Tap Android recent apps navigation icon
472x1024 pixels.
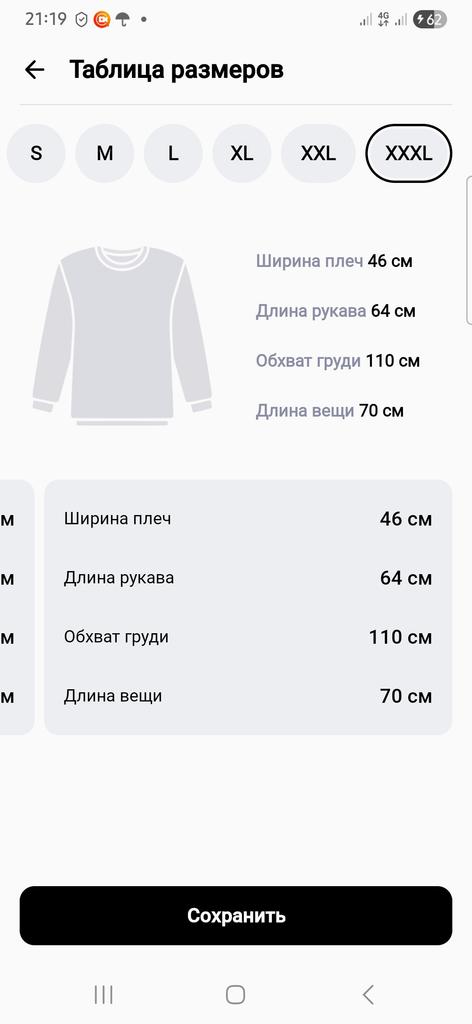pyautogui.click(x=104, y=995)
